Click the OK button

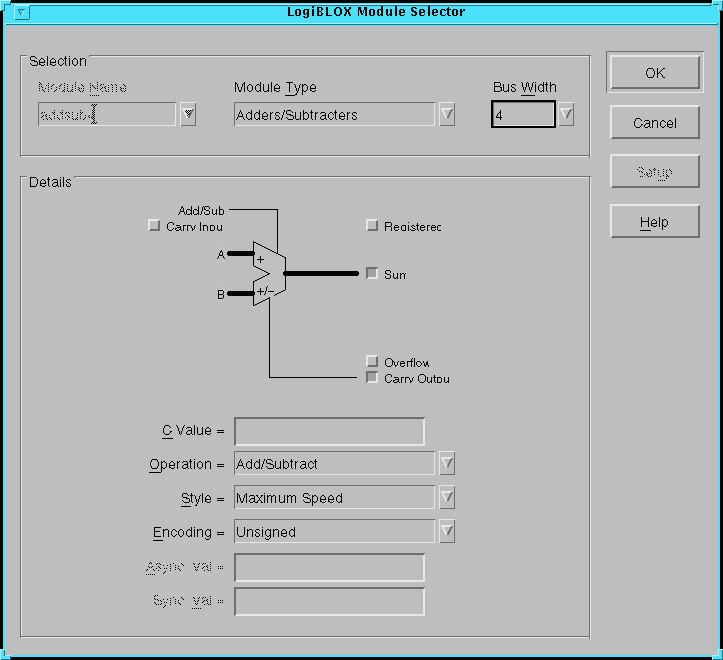point(654,73)
